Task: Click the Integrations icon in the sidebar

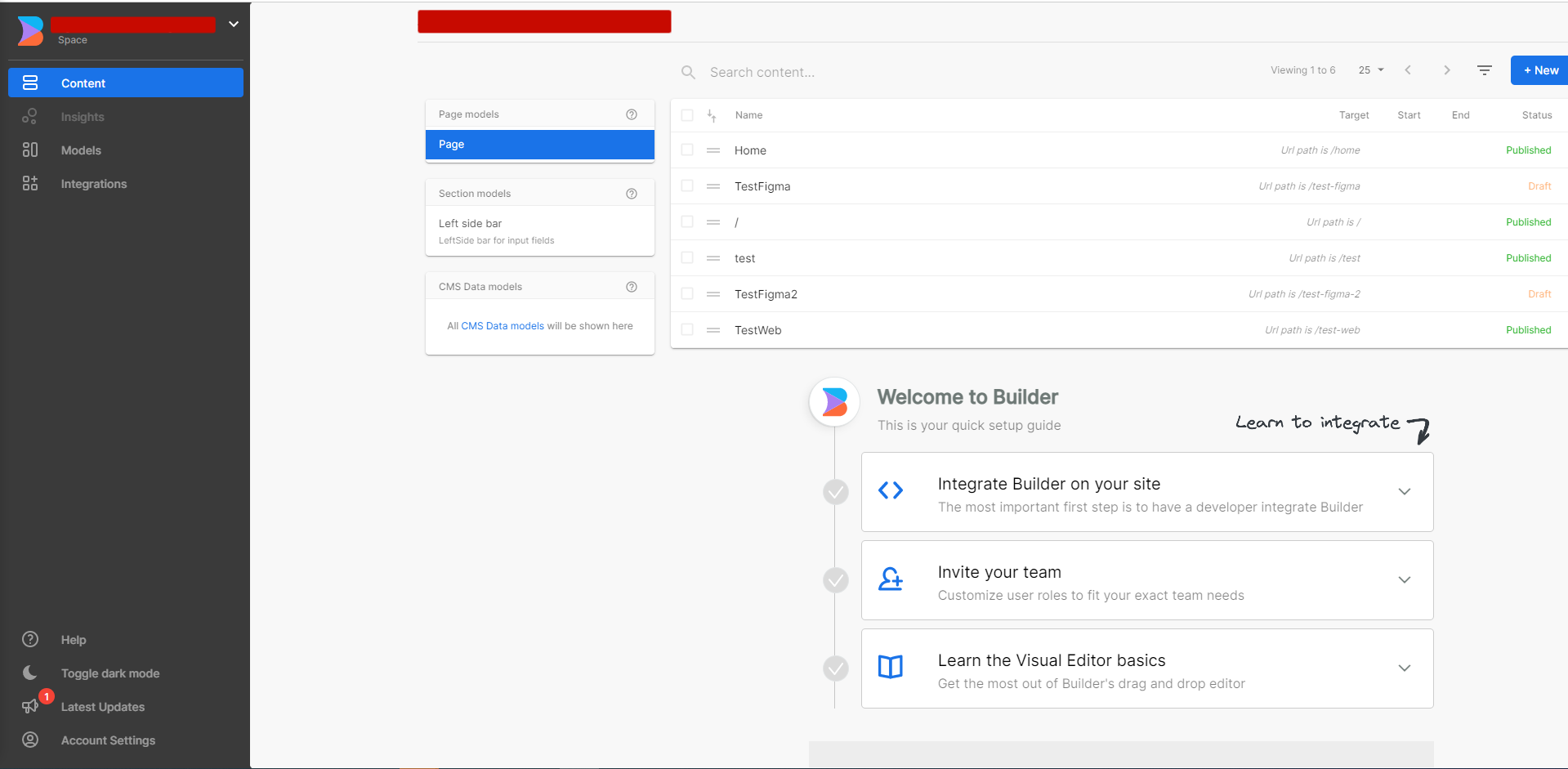Action: tap(30, 183)
